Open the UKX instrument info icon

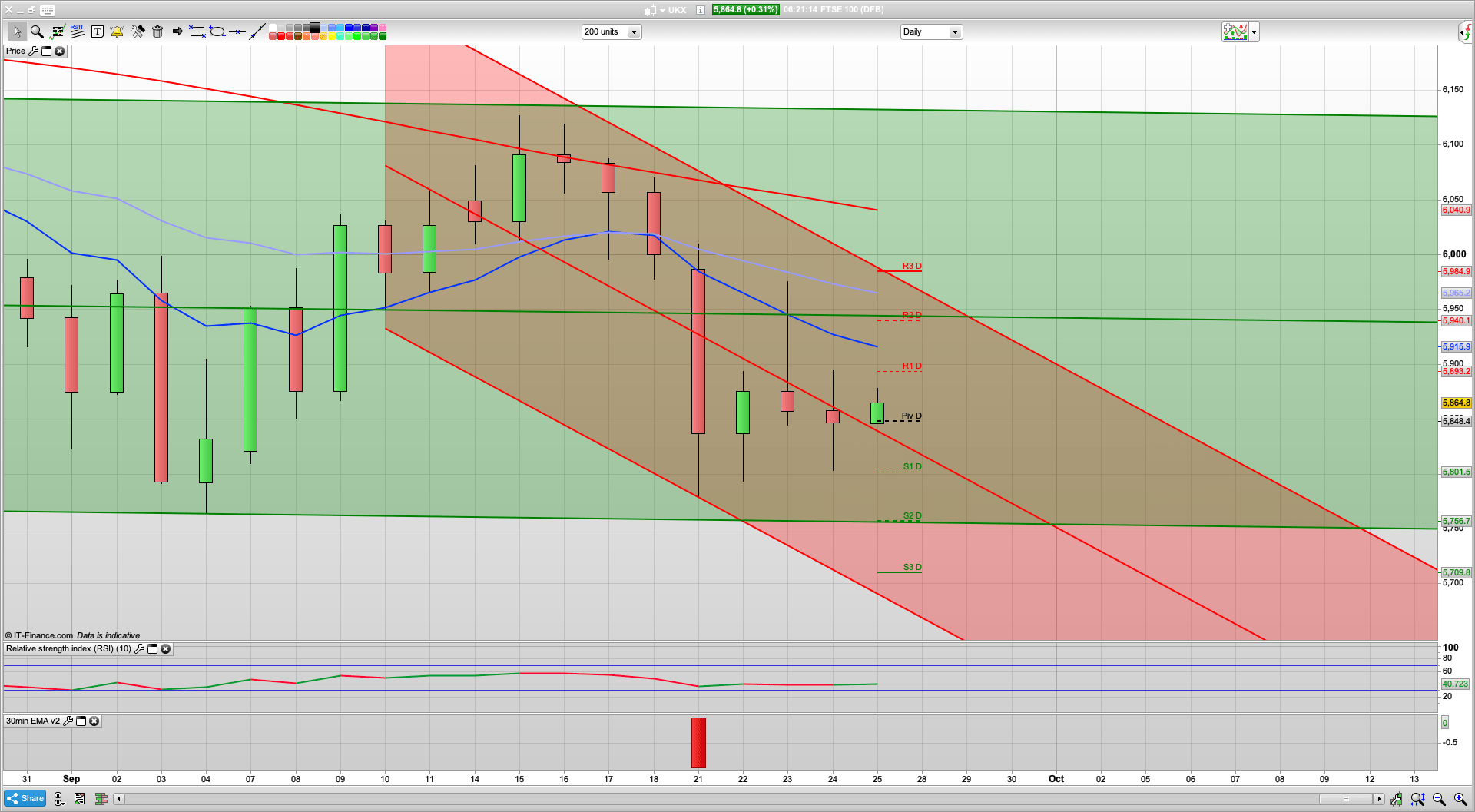pyautogui.click(x=701, y=10)
